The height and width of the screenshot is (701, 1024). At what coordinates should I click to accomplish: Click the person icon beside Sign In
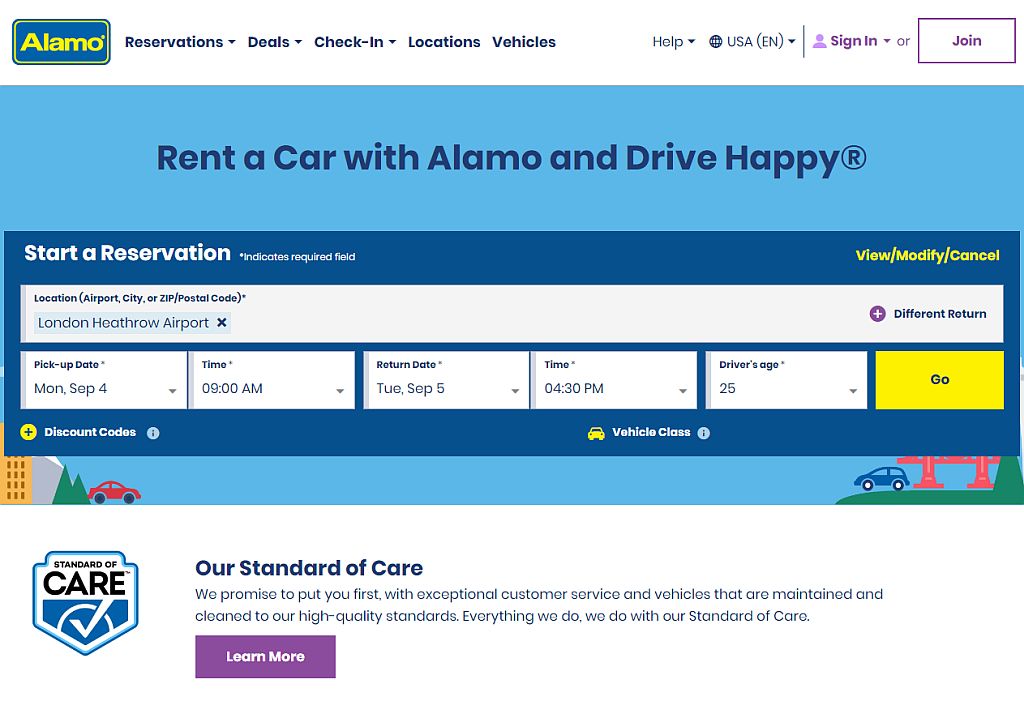[x=822, y=41]
